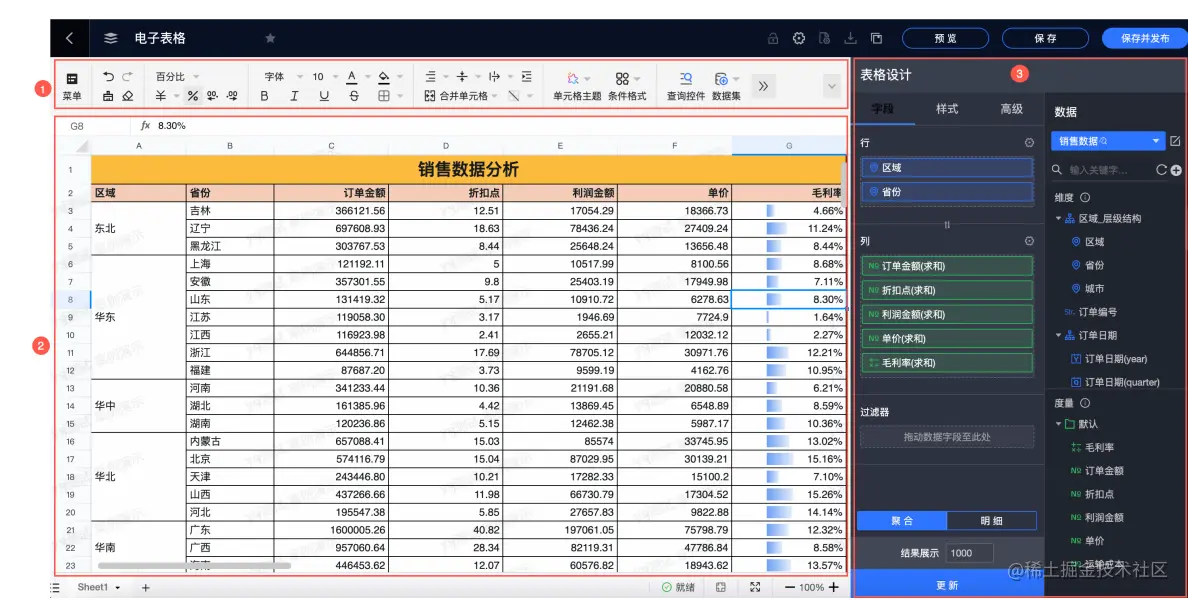1188x600 pixels.
Task: Open the 销售数据 dataset dropdown
Action: coord(1107,141)
